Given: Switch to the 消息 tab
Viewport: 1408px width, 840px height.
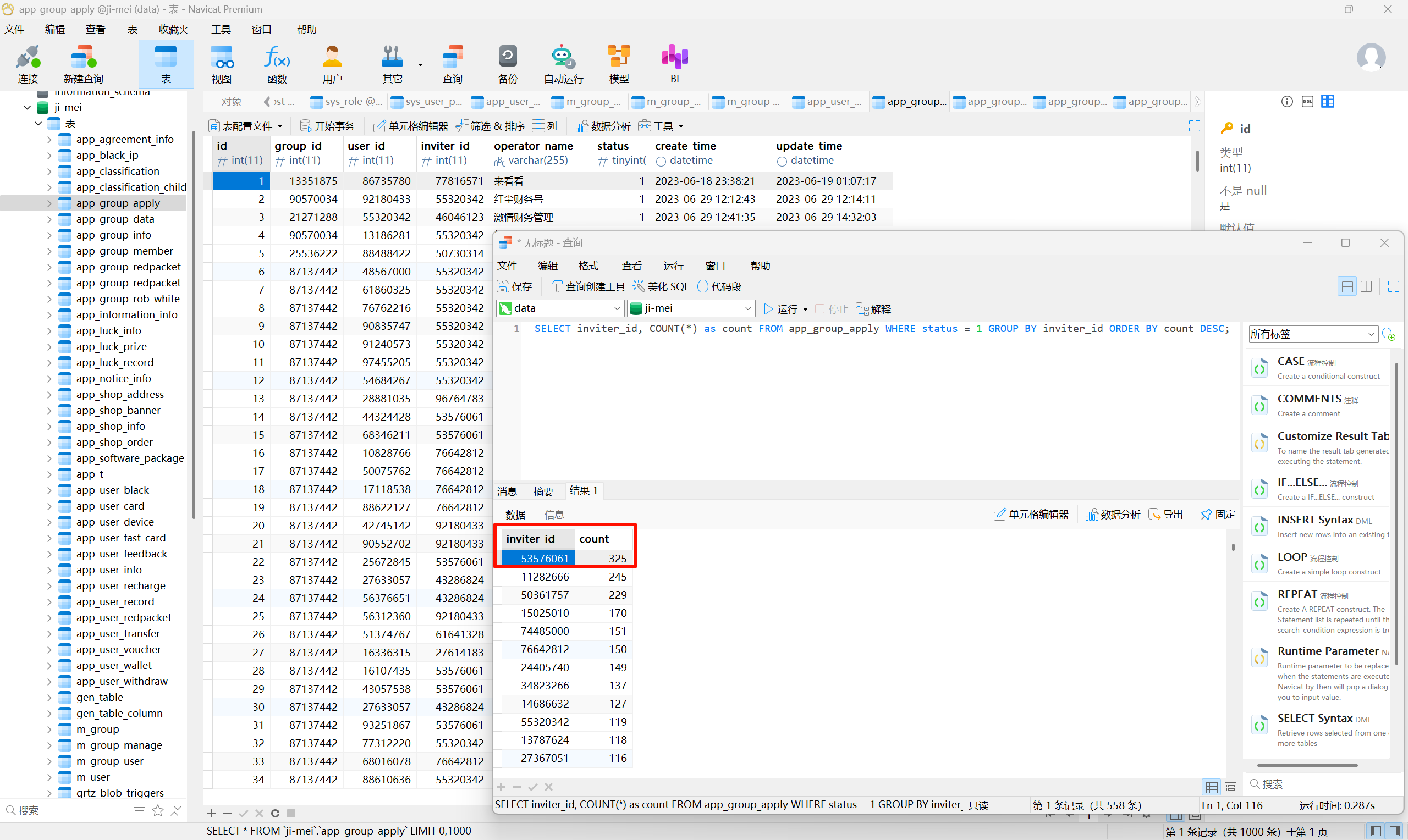Looking at the screenshot, I should [507, 491].
